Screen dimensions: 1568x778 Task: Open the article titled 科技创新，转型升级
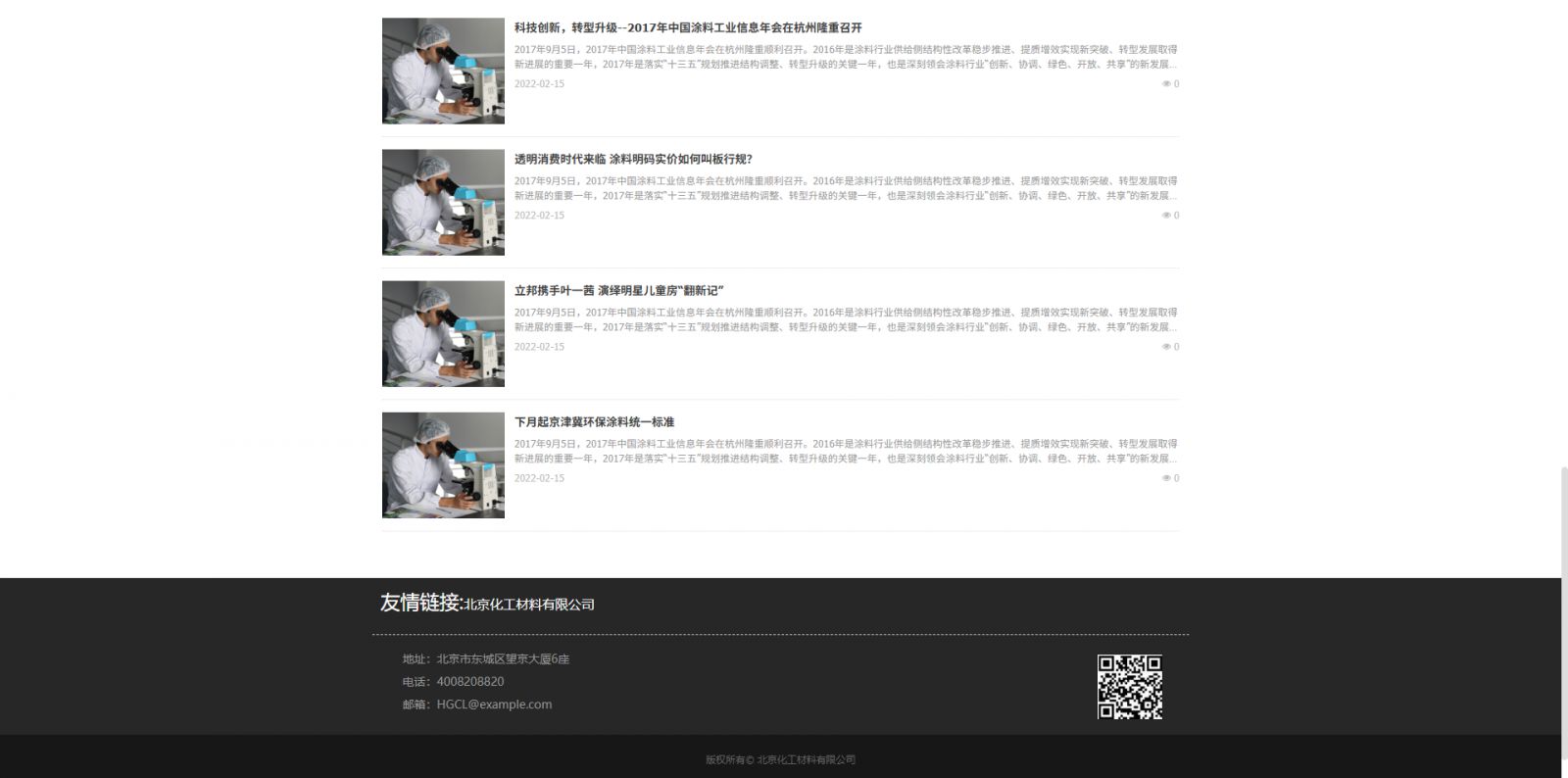tap(688, 27)
